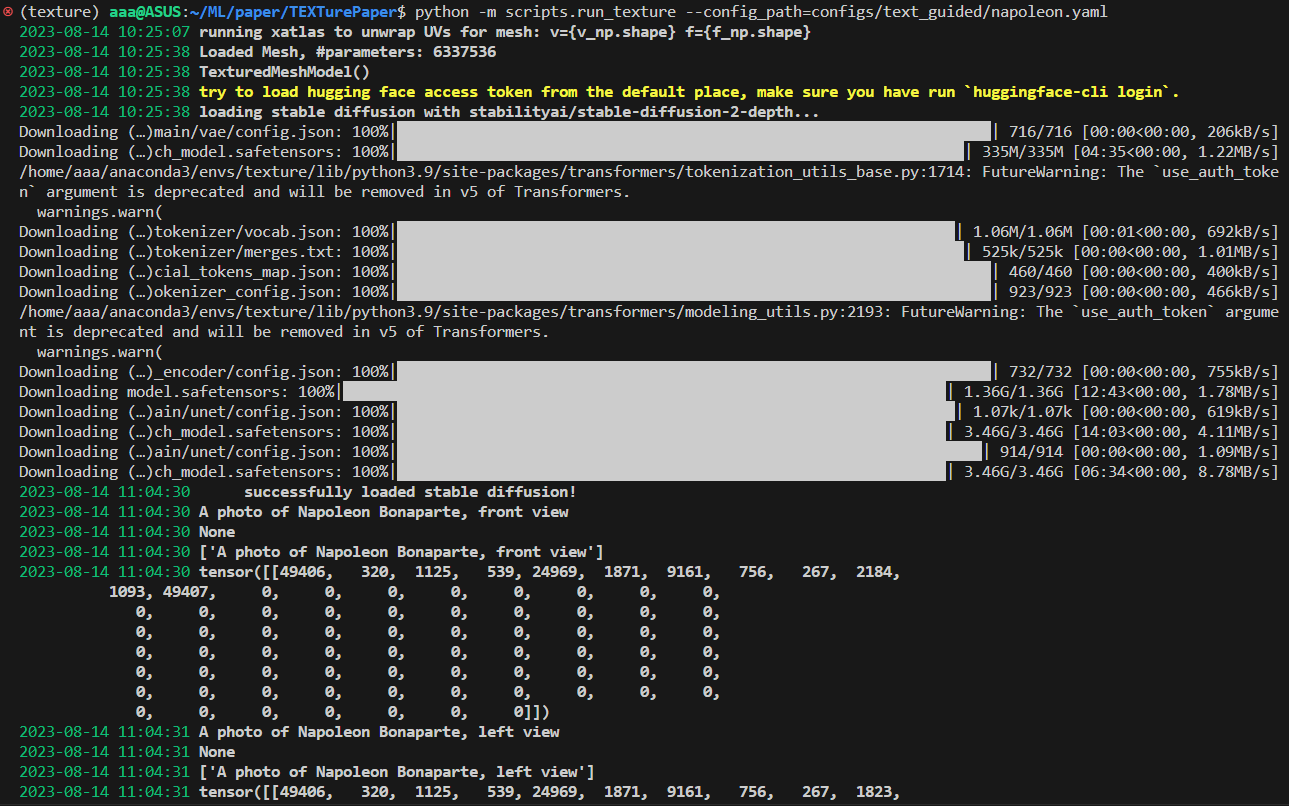Image resolution: width=1289 pixels, height=806 pixels.
Task: Click the "Downloading (…)tokenizer/vocab.json" label
Action: (x=181, y=232)
